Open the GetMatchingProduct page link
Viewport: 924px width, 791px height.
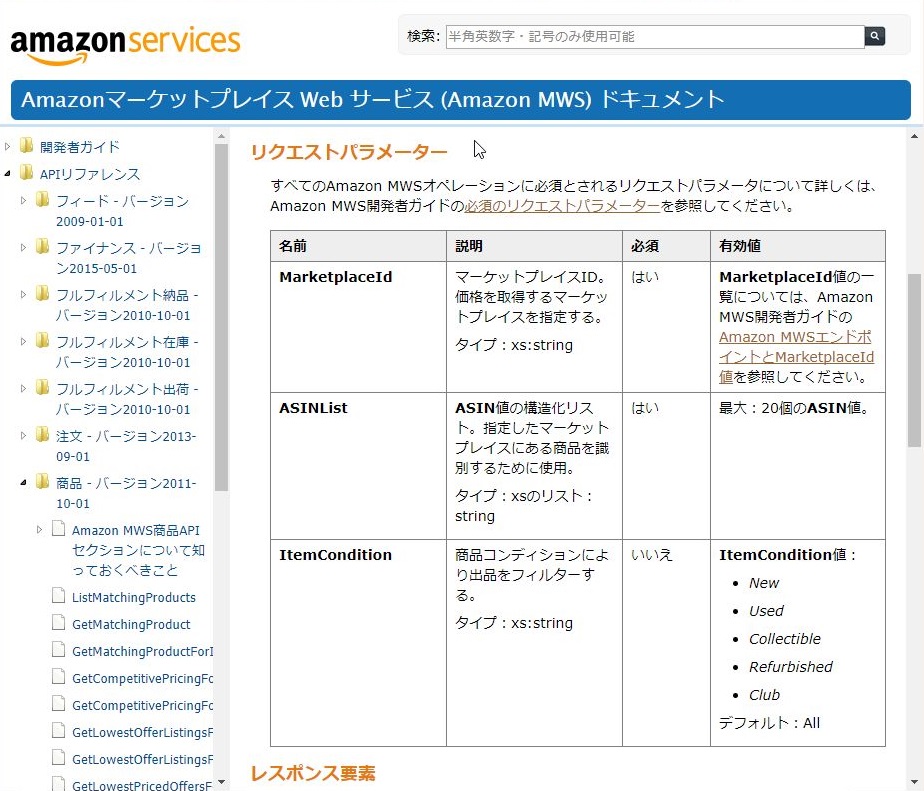point(131,624)
